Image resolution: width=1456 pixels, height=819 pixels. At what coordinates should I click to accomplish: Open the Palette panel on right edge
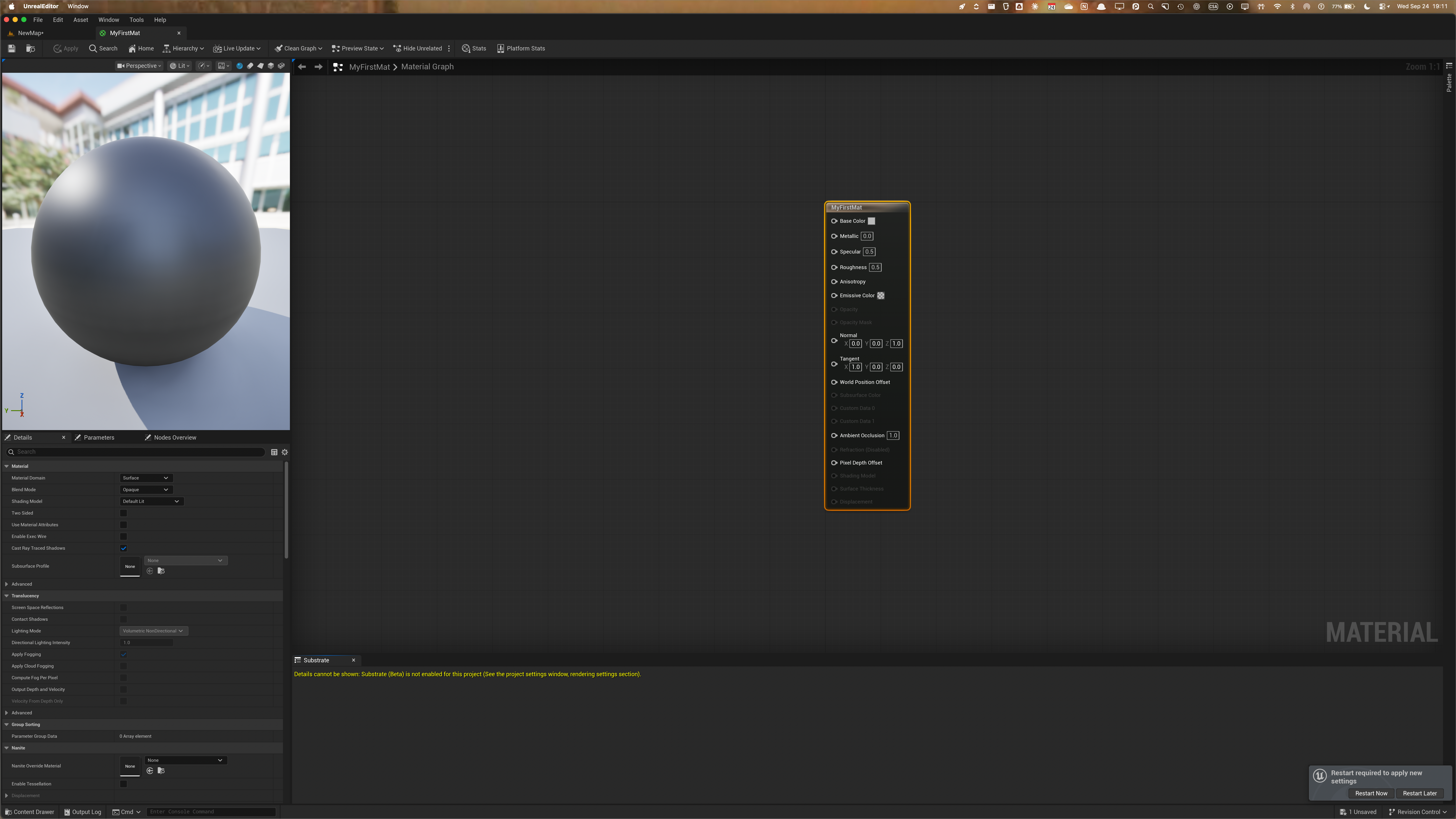coord(1449,78)
